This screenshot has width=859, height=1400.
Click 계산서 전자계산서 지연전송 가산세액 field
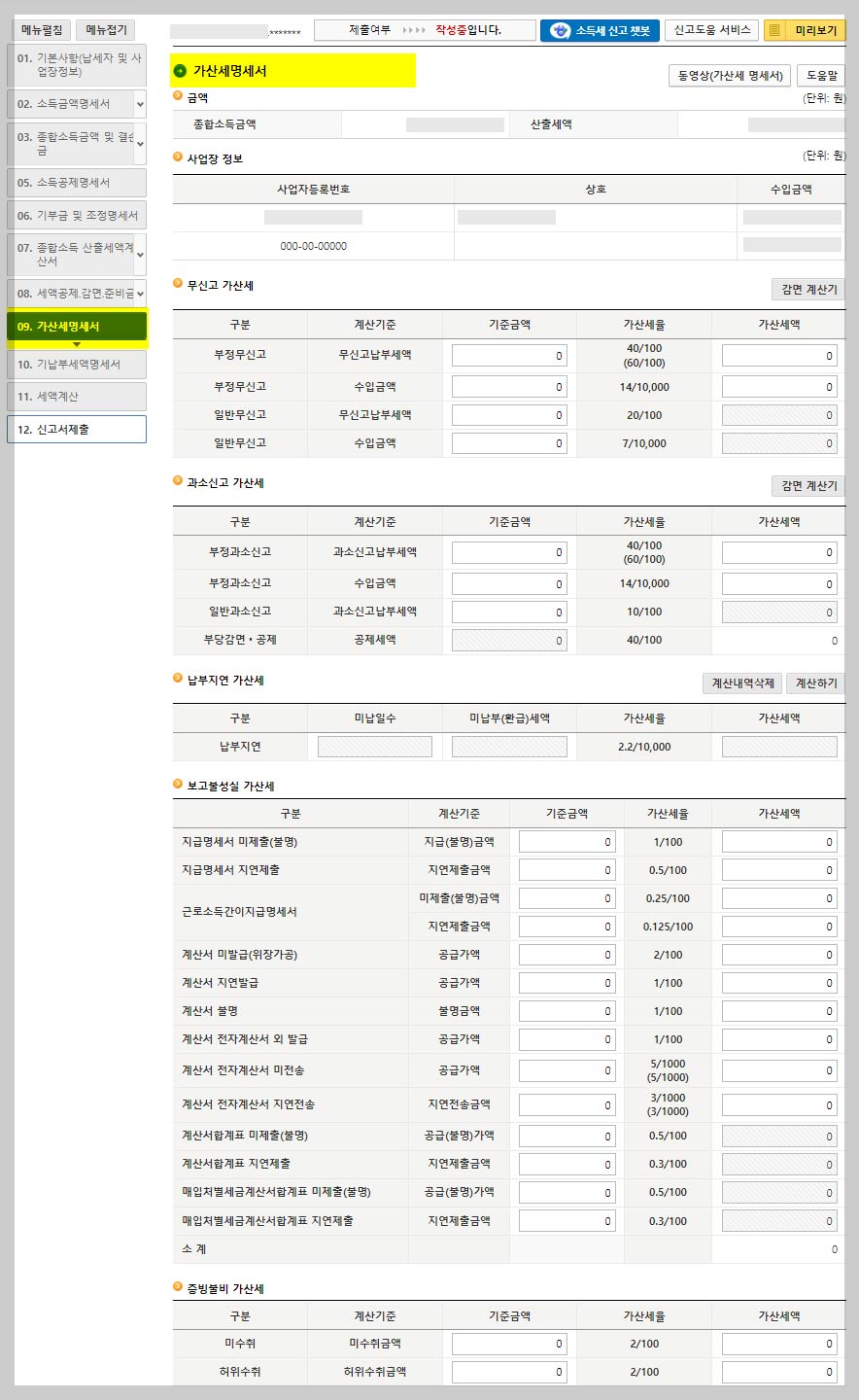[779, 1105]
